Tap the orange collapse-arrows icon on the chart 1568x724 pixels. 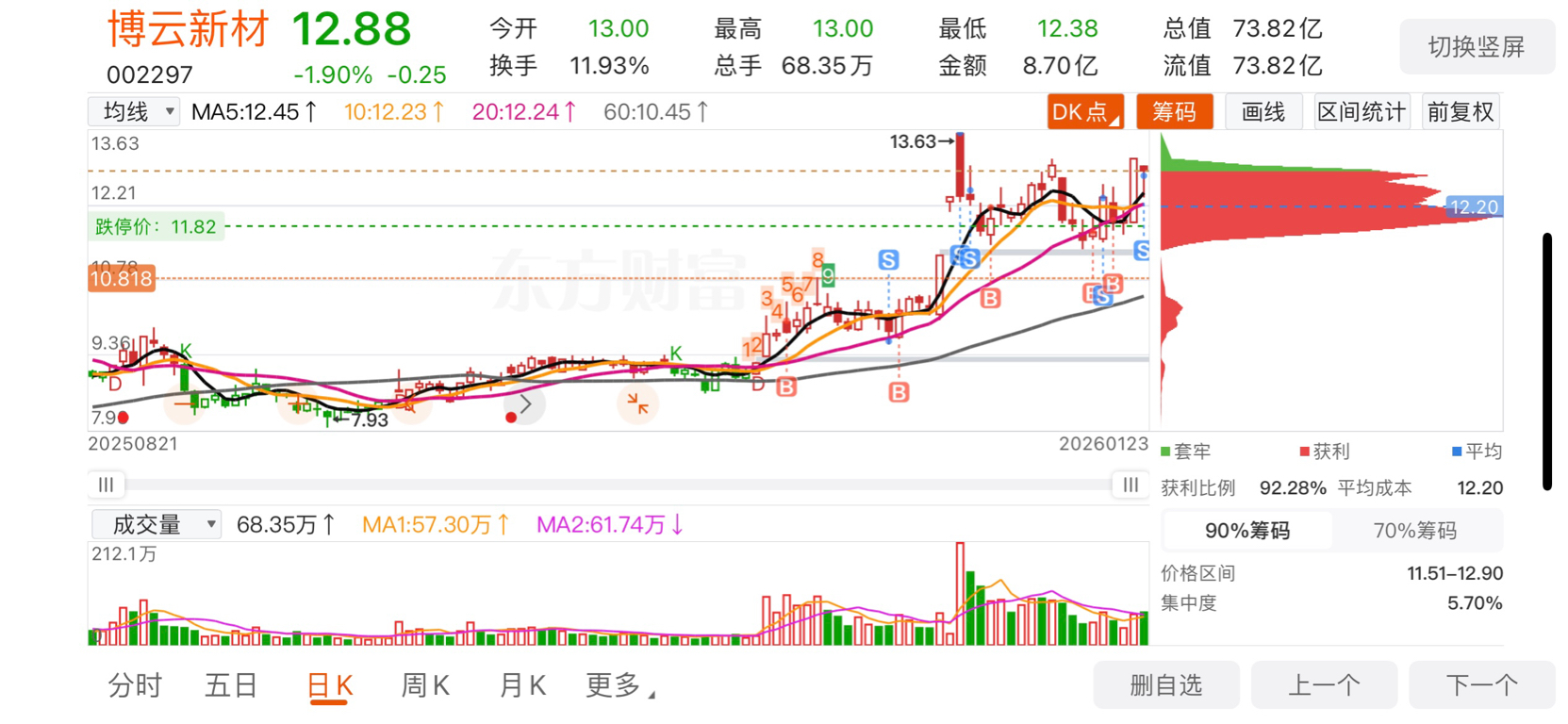(x=638, y=404)
